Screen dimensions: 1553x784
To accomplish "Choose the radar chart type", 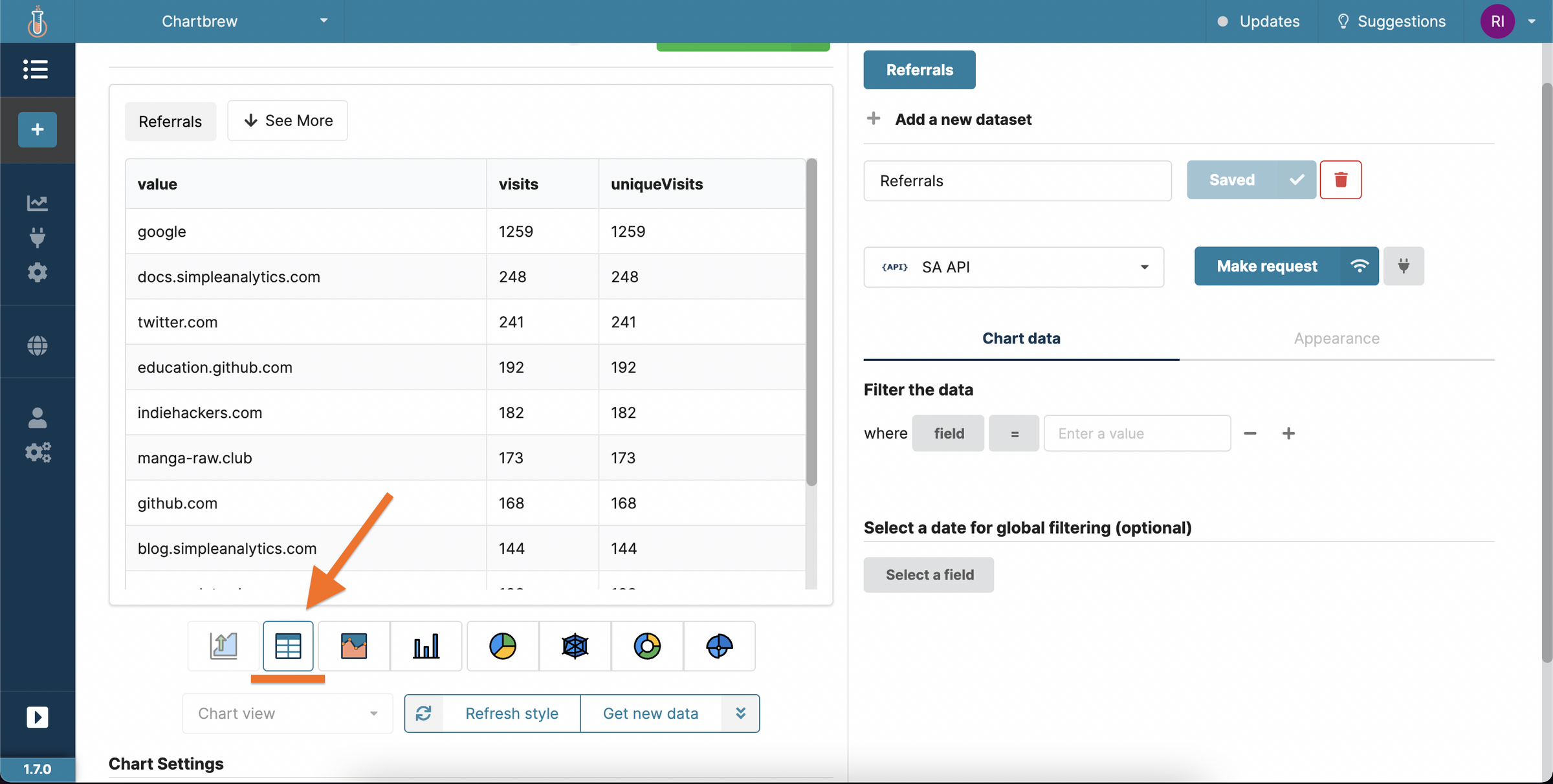I will tap(575, 646).
